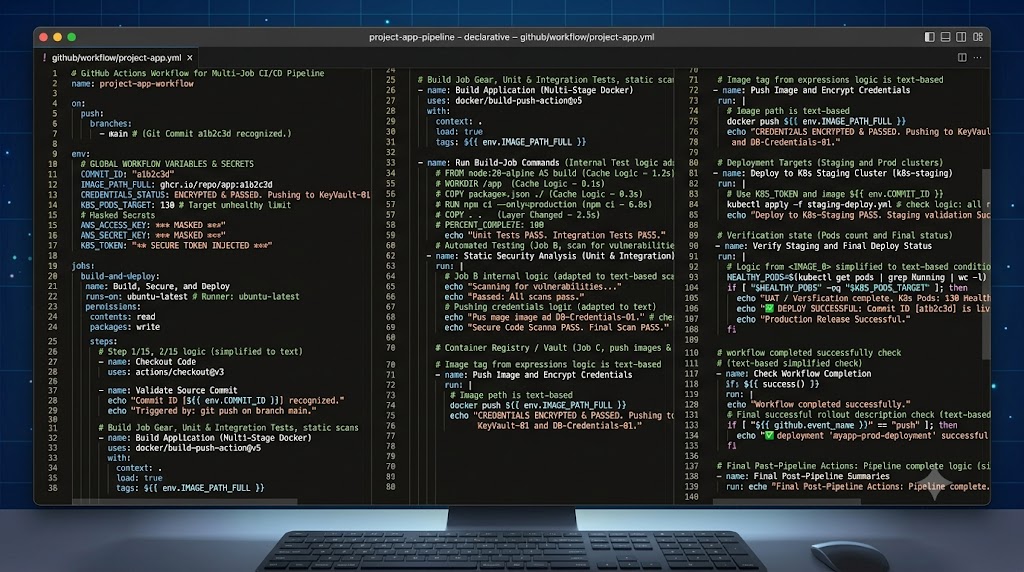Click the 'deployment ayapp-prod-deployment successful' echo line

pos(863,436)
